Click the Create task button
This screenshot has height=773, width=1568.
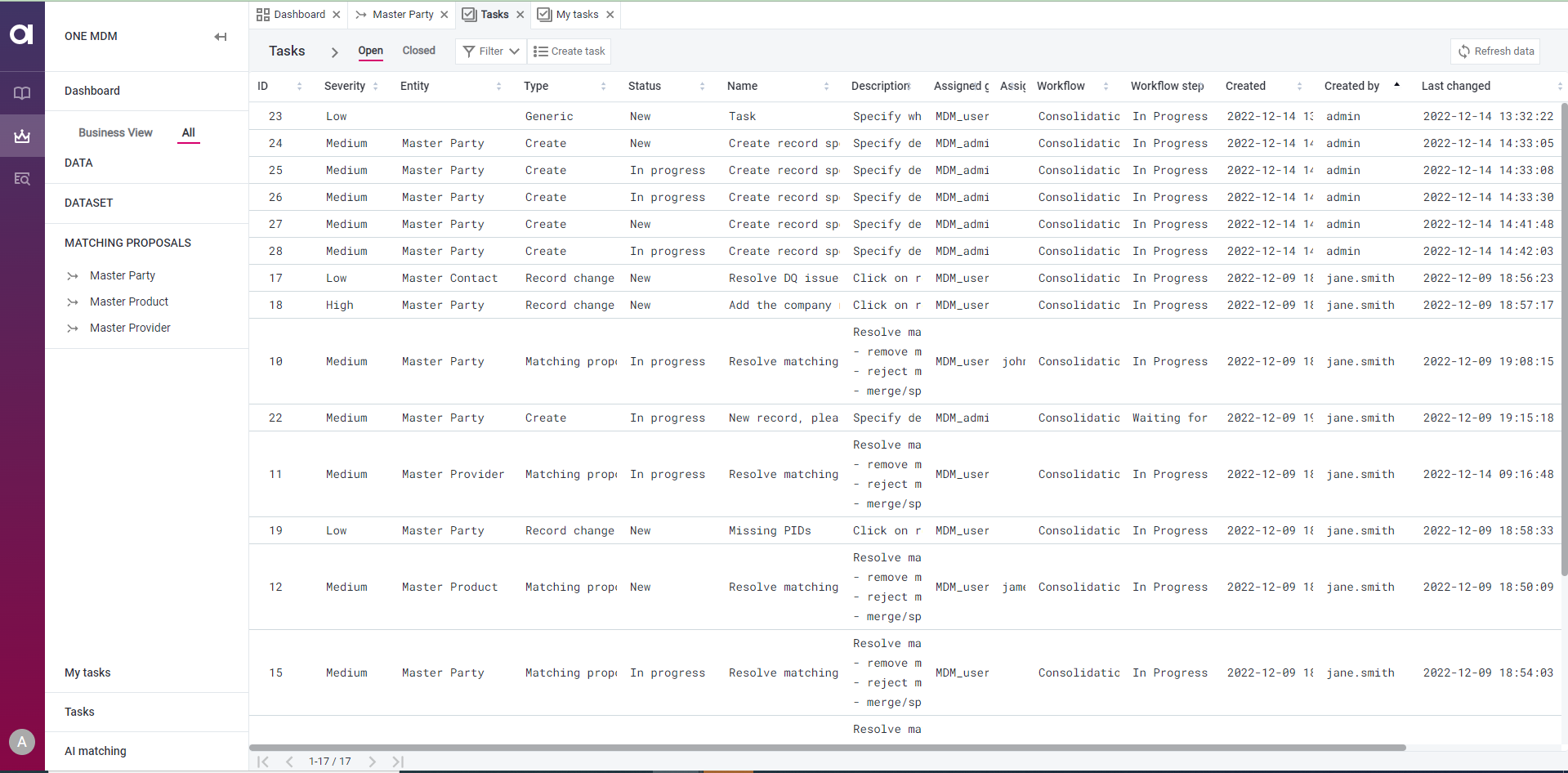click(570, 51)
